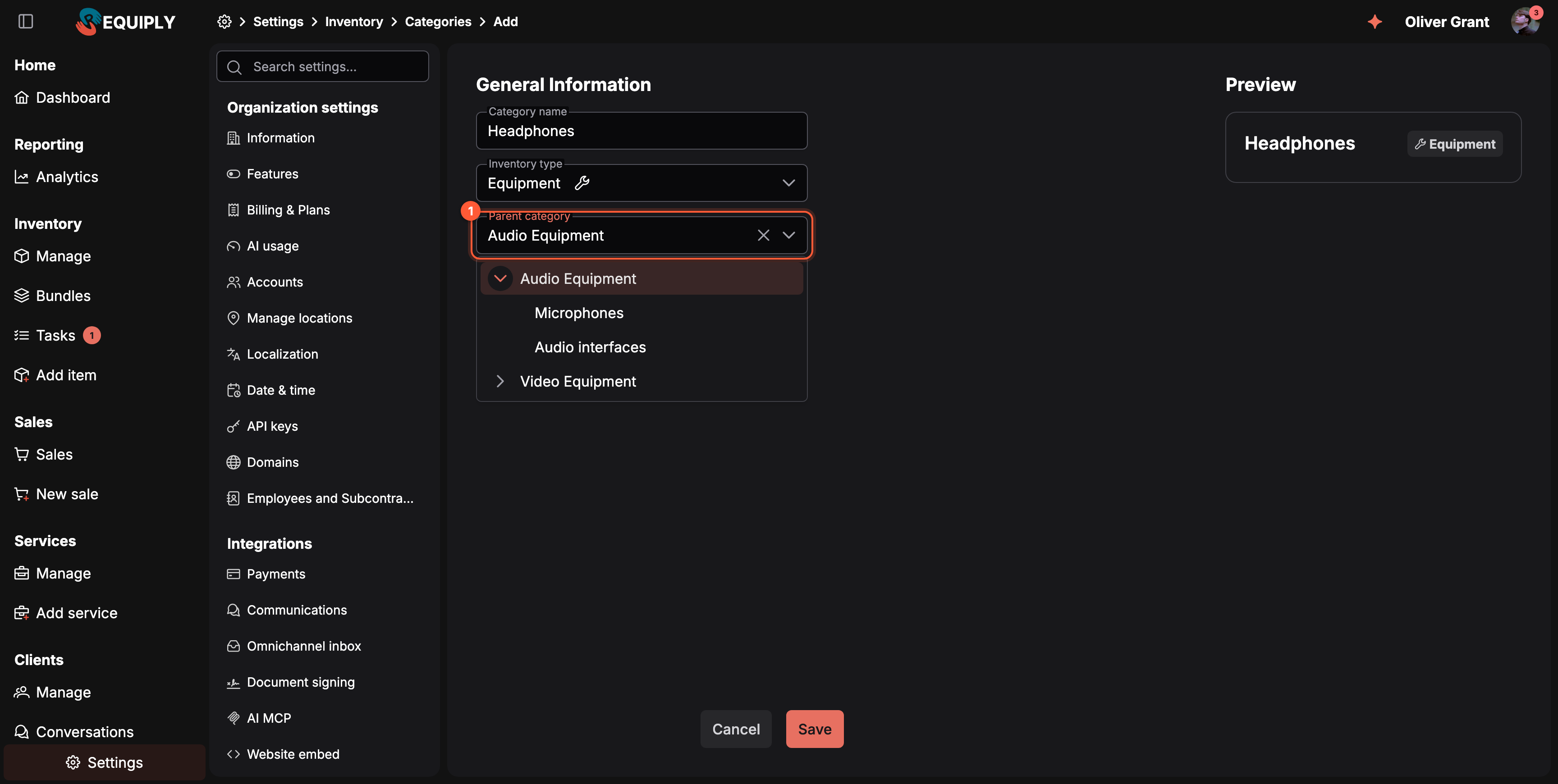The height and width of the screenshot is (784, 1558).
Task: Focus the Search settings field
Action: point(323,67)
